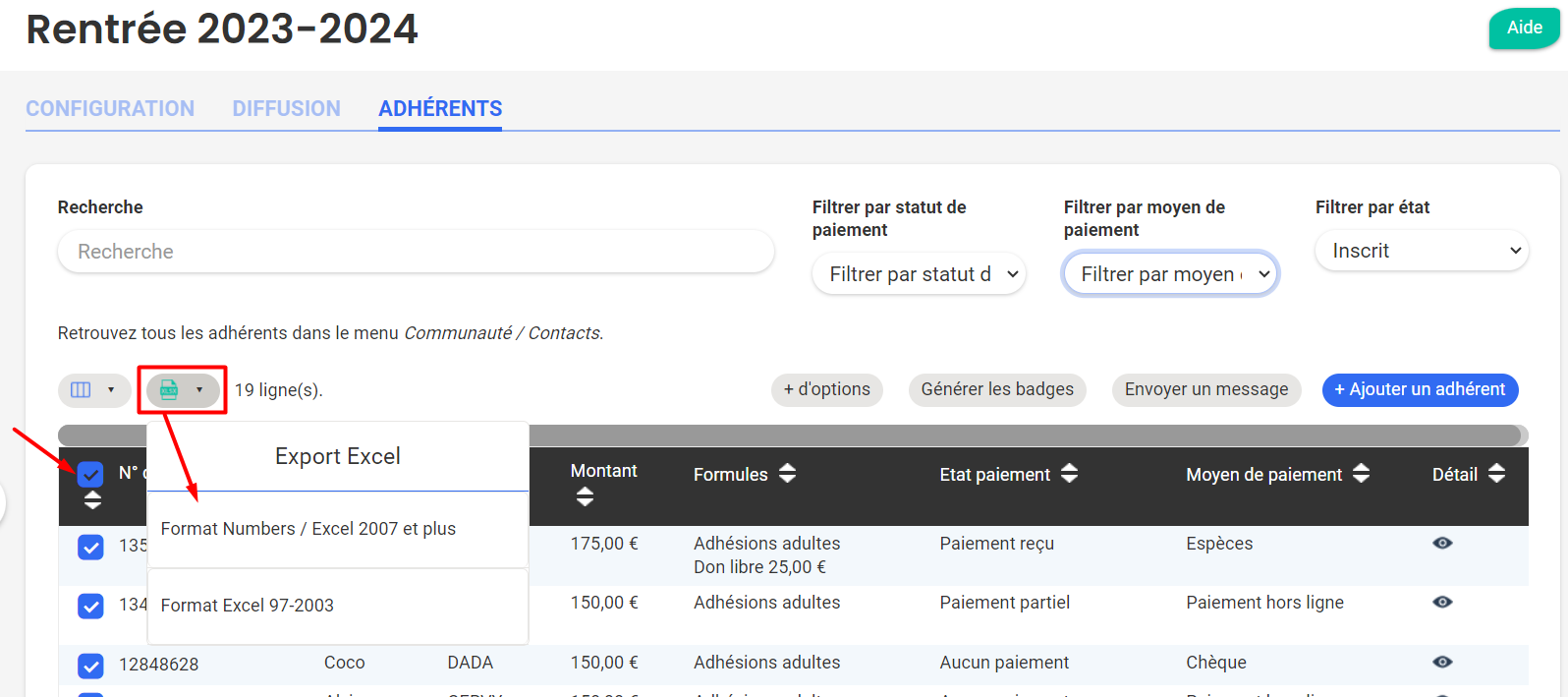Image resolution: width=1568 pixels, height=697 pixels.
Task: Click the Aucun paiement status cell
Action: (1004, 663)
